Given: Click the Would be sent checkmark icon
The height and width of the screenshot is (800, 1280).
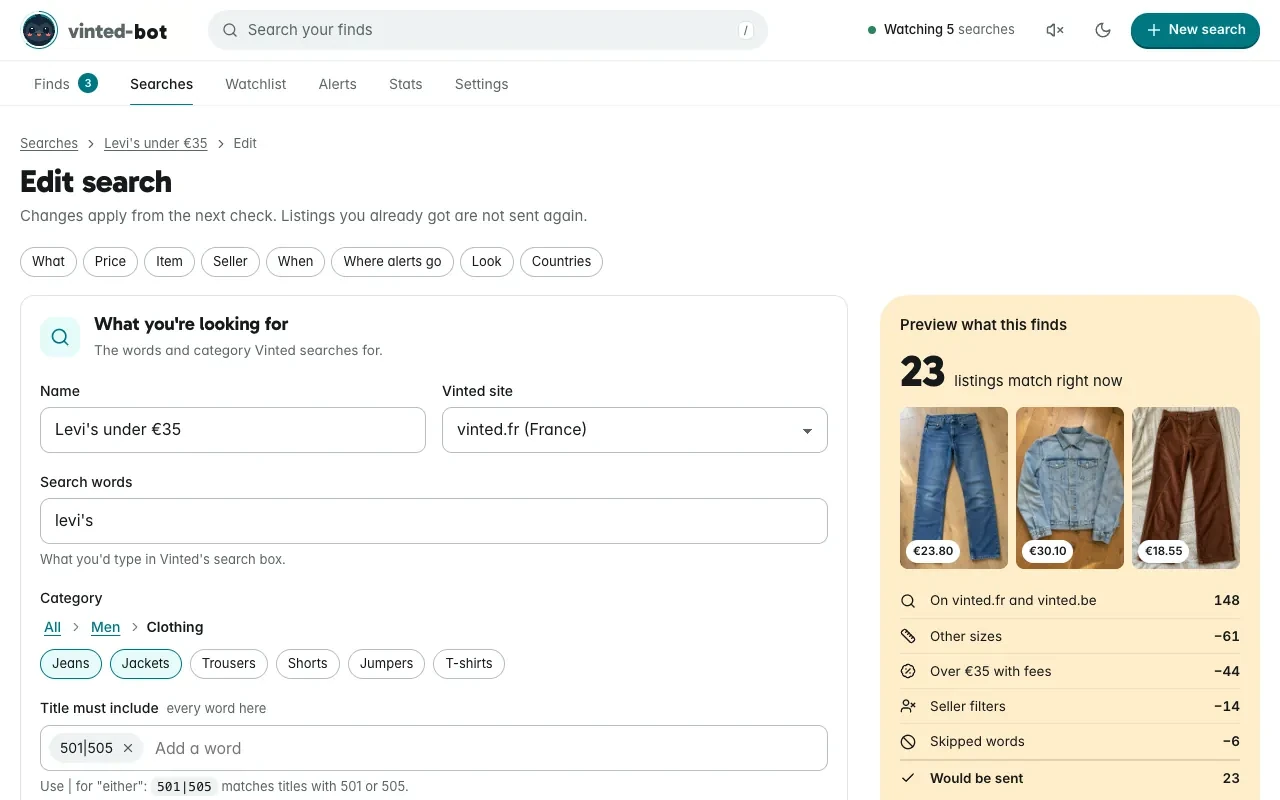Looking at the screenshot, I should pos(908,778).
